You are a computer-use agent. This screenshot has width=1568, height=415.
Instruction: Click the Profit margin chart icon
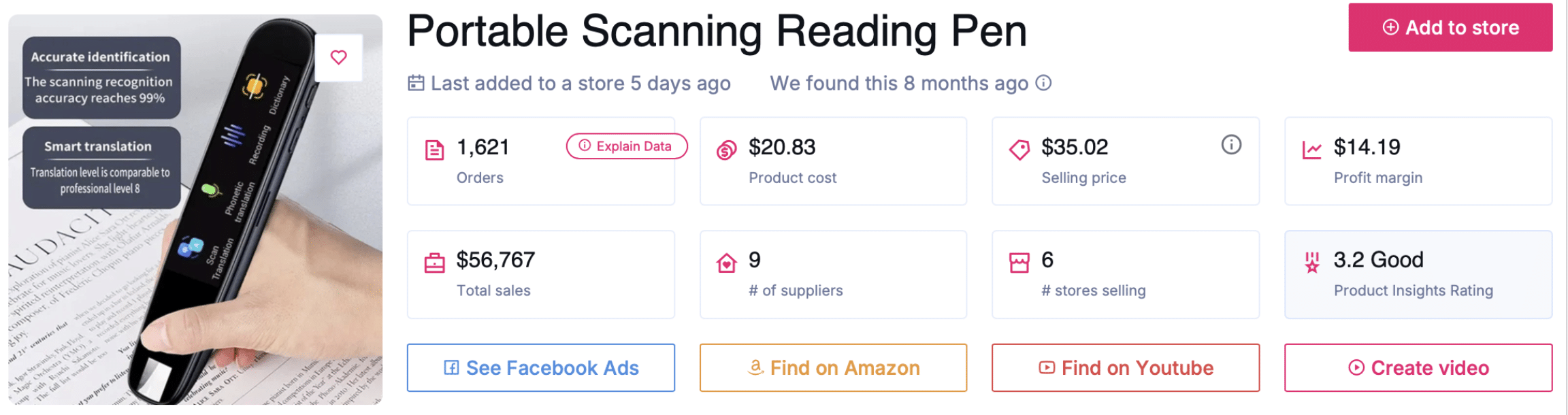[1311, 150]
